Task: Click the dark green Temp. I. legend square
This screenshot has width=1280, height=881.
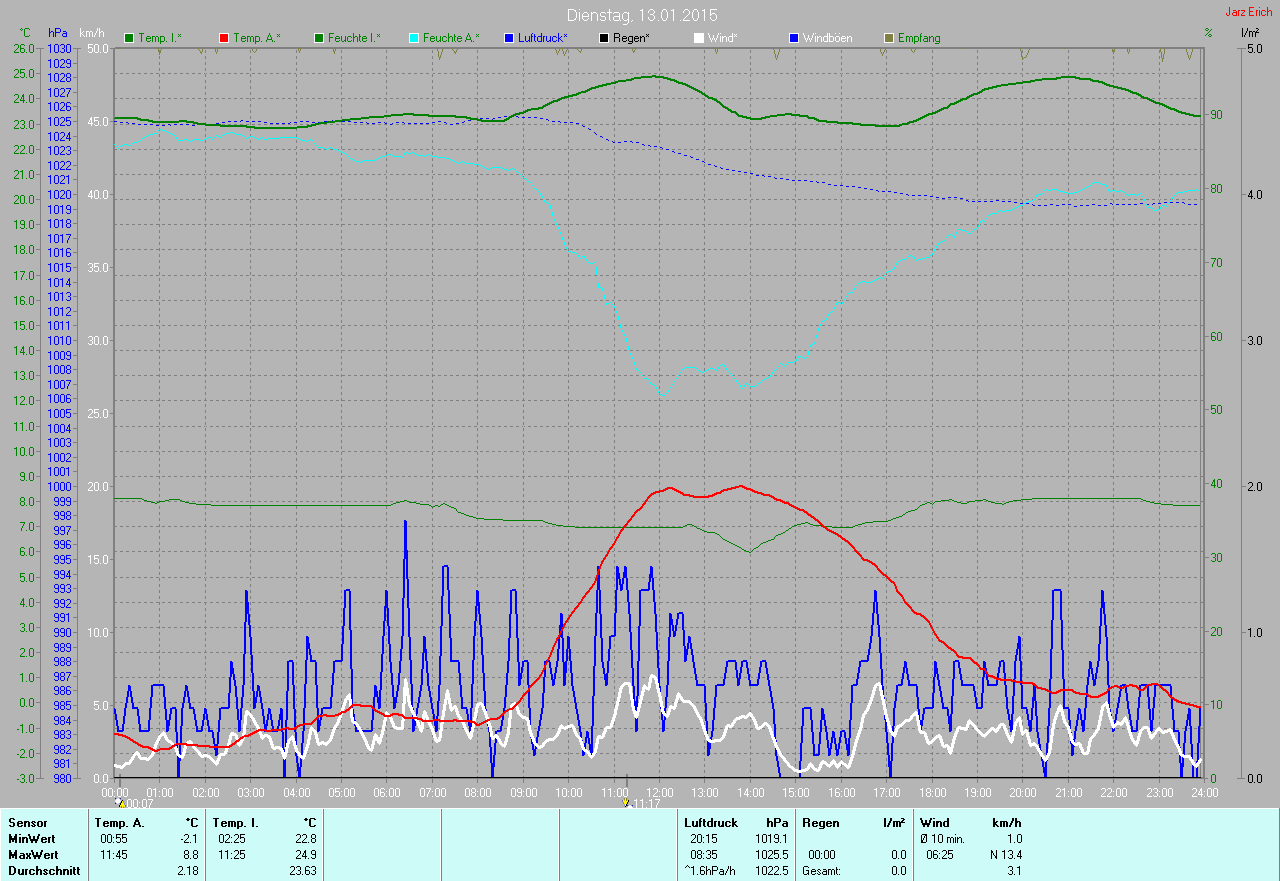Action: click(129, 38)
